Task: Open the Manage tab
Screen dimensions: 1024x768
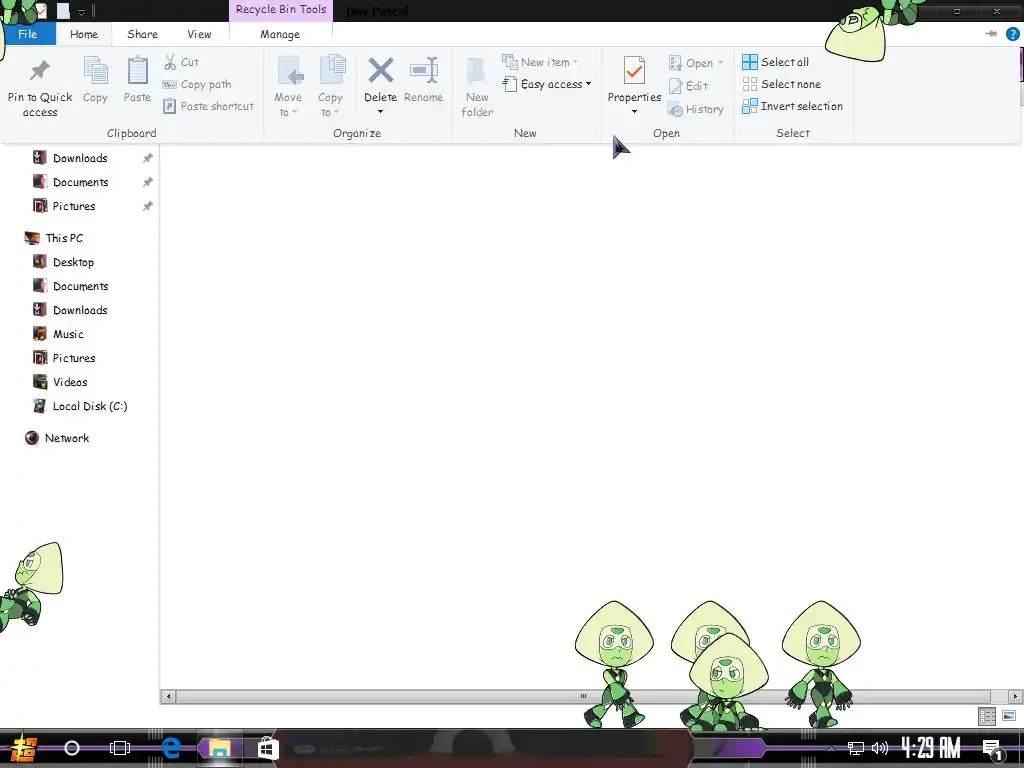Action: pyautogui.click(x=280, y=34)
